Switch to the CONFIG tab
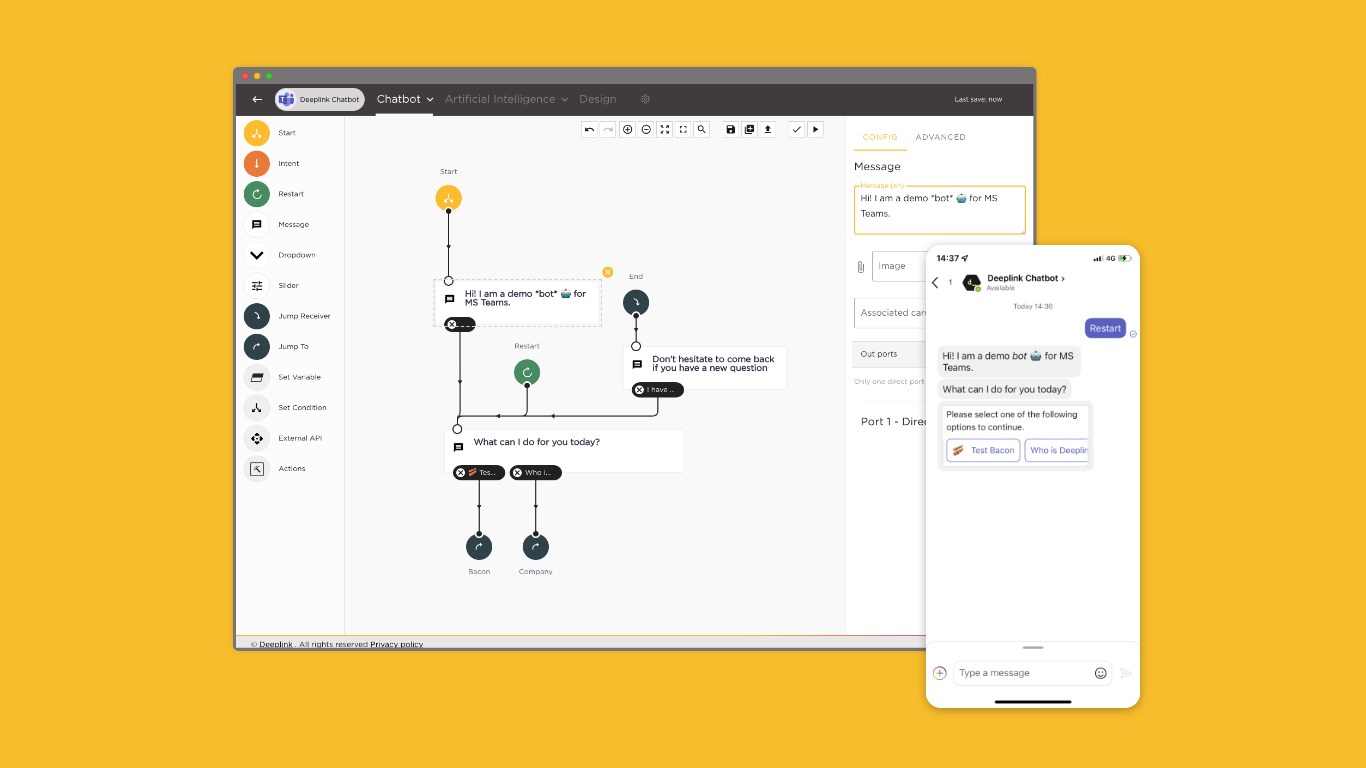 (880, 137)
